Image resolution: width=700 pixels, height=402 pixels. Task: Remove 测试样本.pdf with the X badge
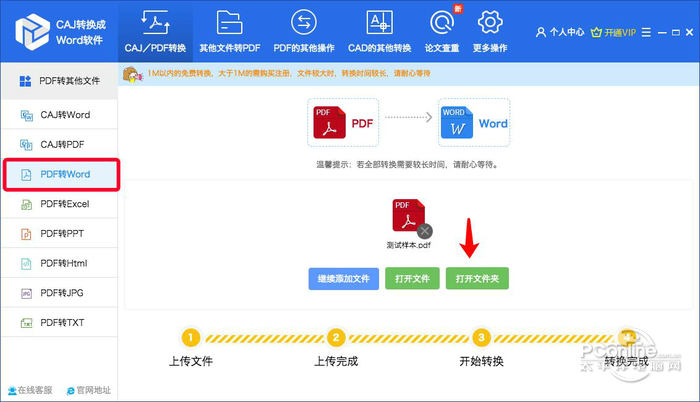425,231
